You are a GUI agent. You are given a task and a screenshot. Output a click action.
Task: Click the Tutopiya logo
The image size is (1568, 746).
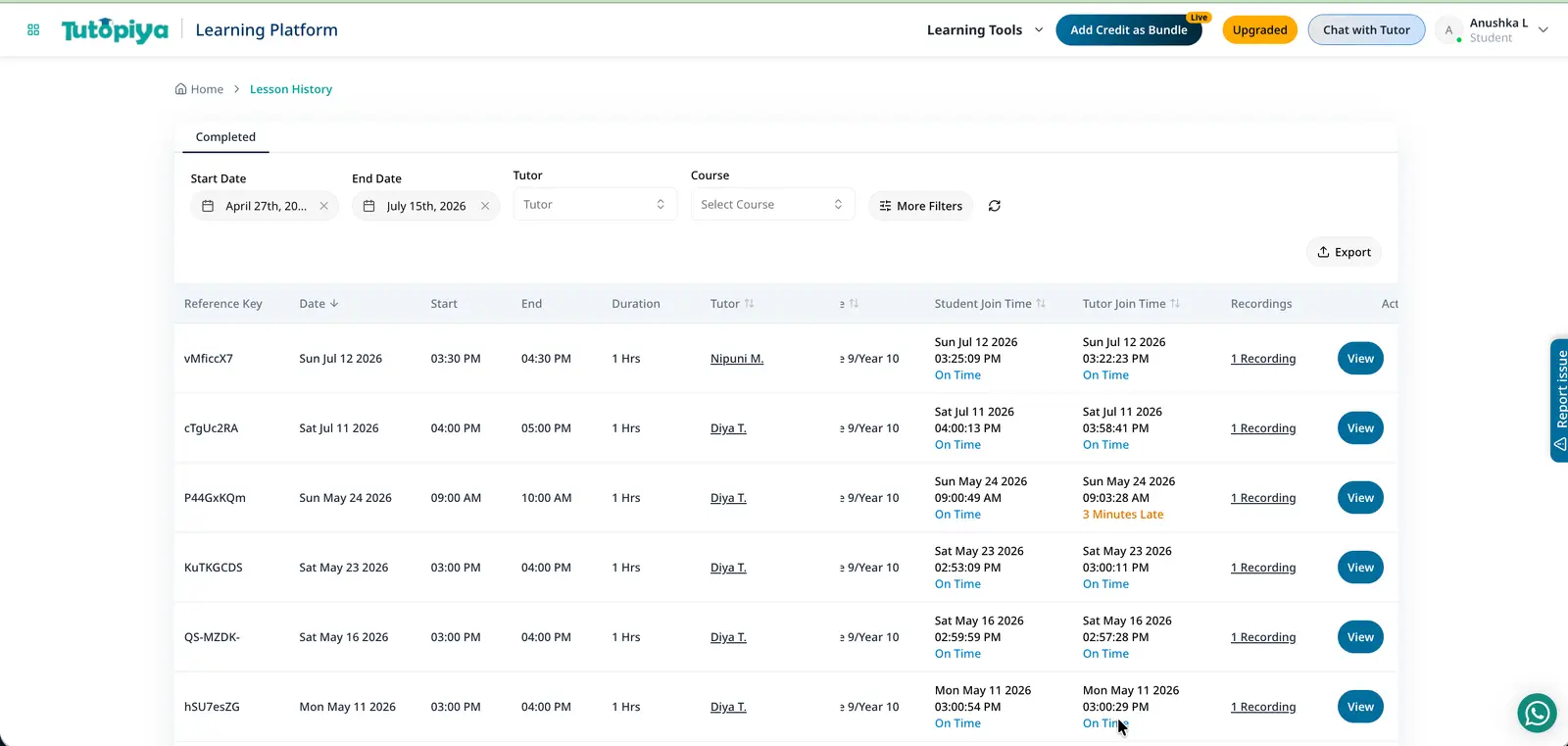pyautogui.click(x=115, y=30)
